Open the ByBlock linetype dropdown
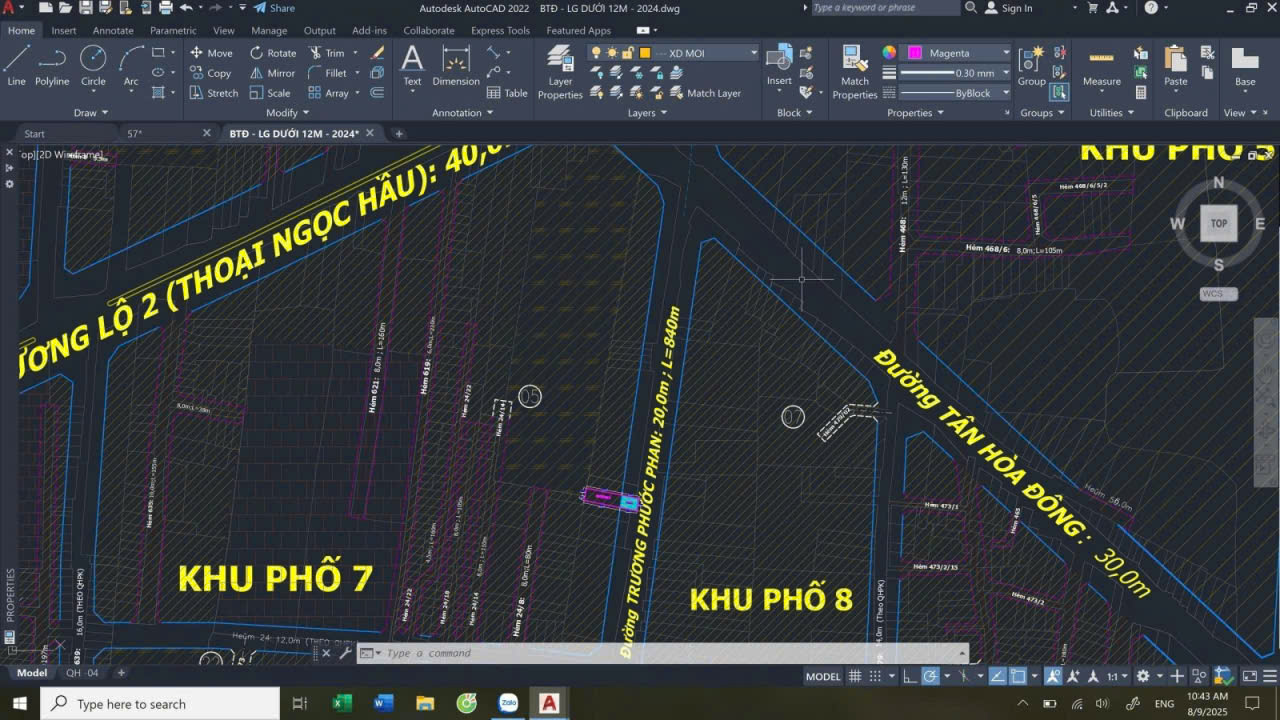1280x720 pixels. tap(1005, 93)
